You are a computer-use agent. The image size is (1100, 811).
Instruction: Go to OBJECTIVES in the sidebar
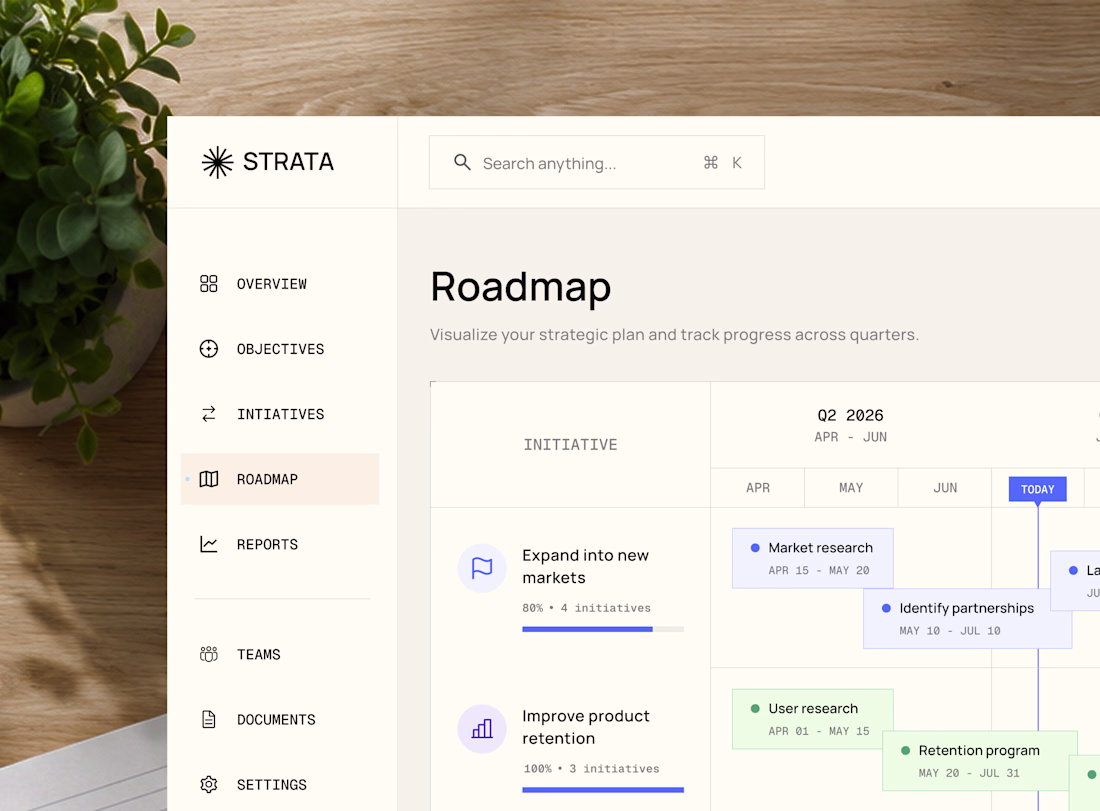point(280,349)
